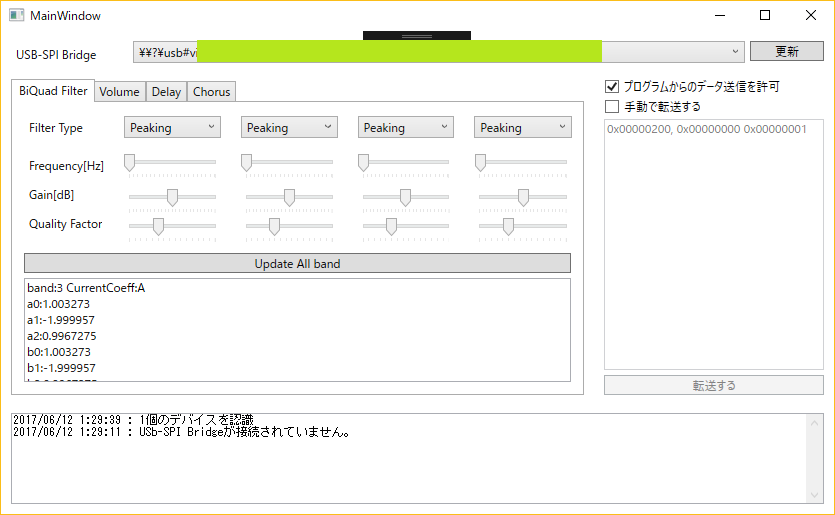Screen dimensions: 835x515
Task: Enable the 手動で転送する checkbox
Action: click(612, 107)
